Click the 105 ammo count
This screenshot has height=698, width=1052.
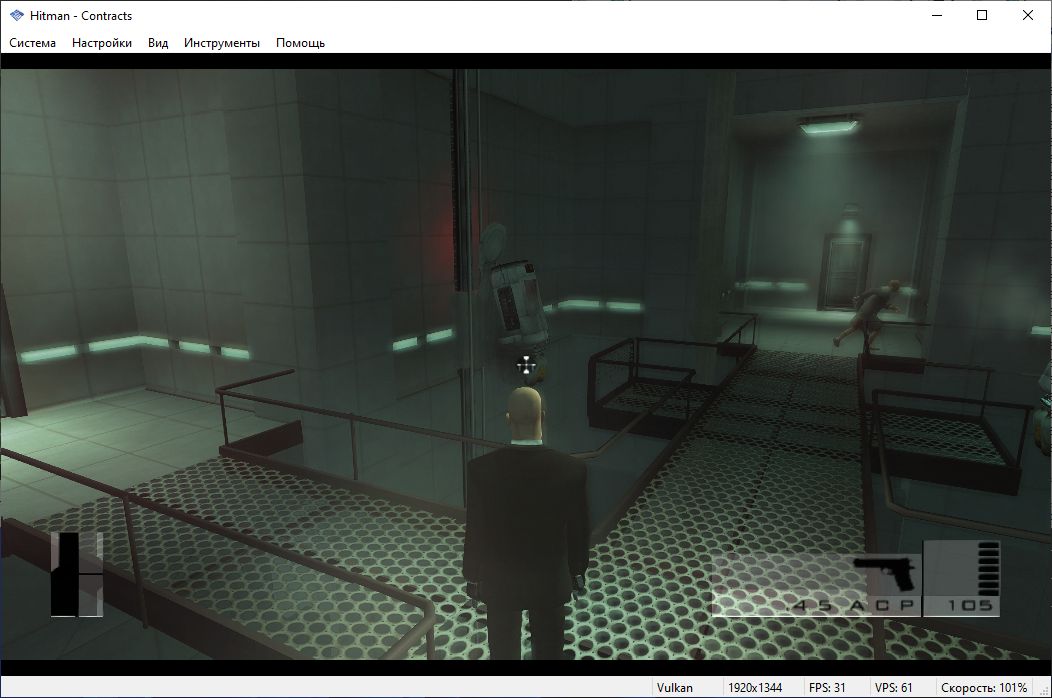pyautogui.click(x=969, y=606)
